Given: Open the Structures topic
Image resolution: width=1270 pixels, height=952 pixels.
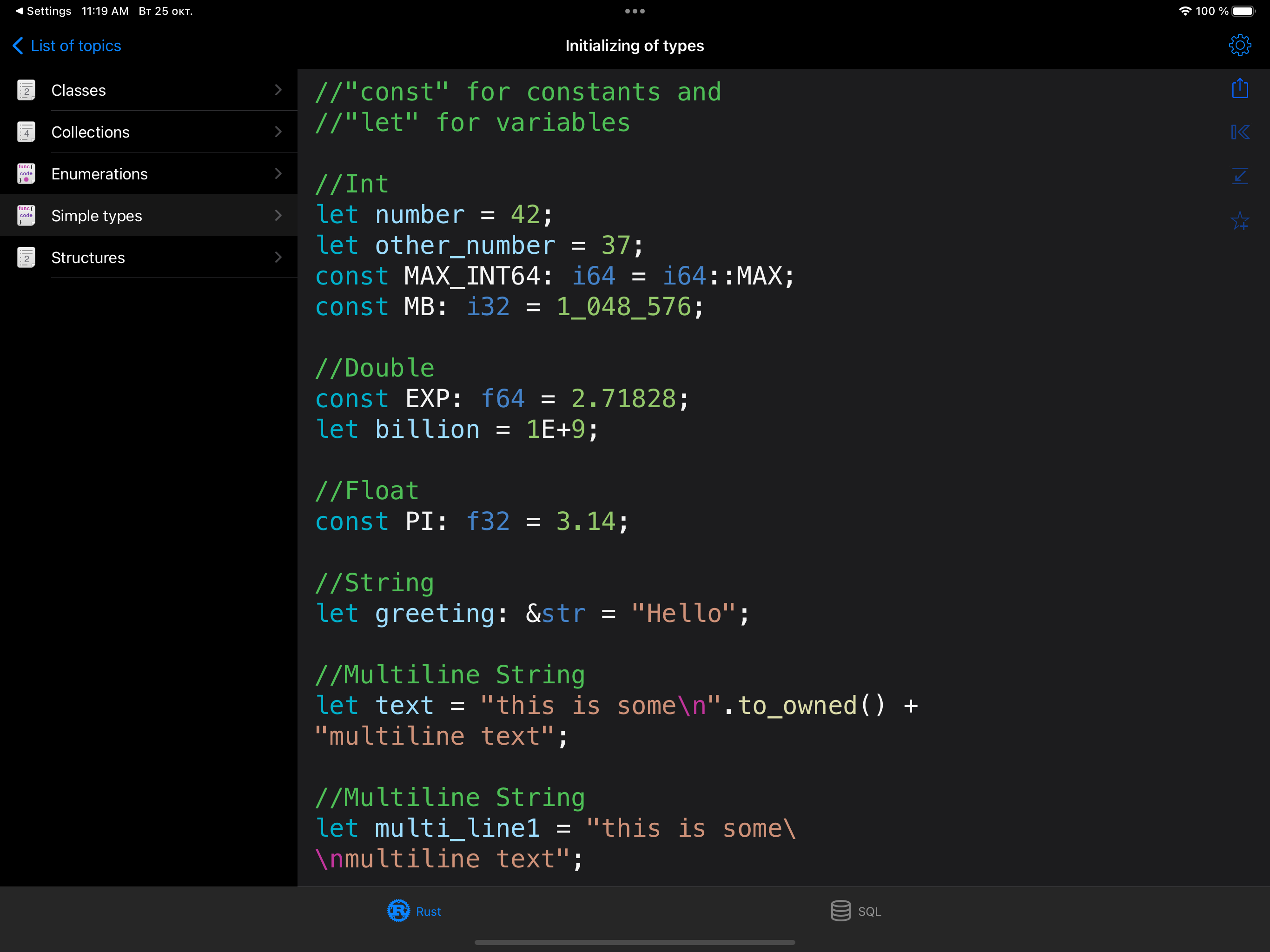Looking at the screenshot, I should [149, 257].
